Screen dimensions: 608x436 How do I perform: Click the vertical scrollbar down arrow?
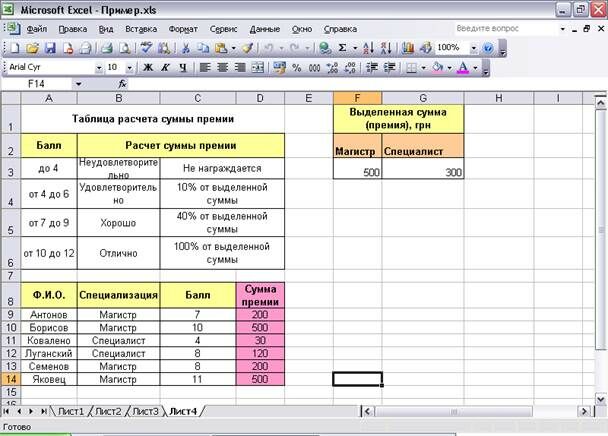[x=601, y=399]
